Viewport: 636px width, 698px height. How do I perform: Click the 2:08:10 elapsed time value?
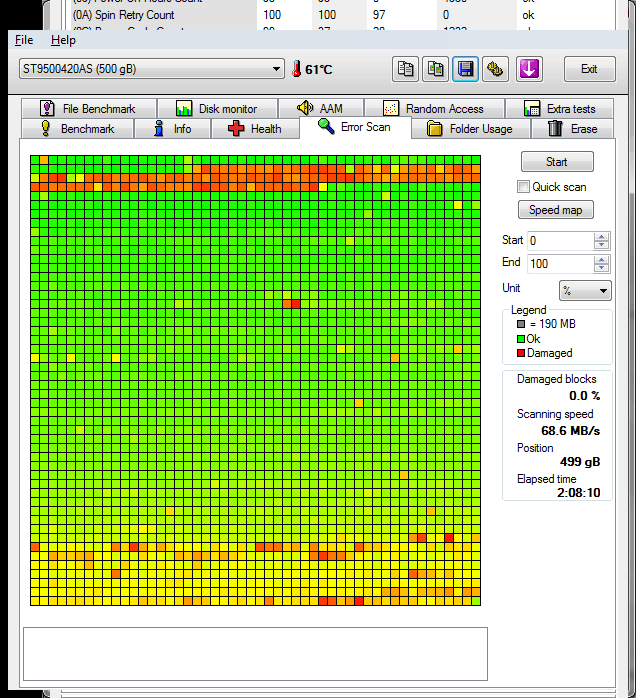pos(579,492)
